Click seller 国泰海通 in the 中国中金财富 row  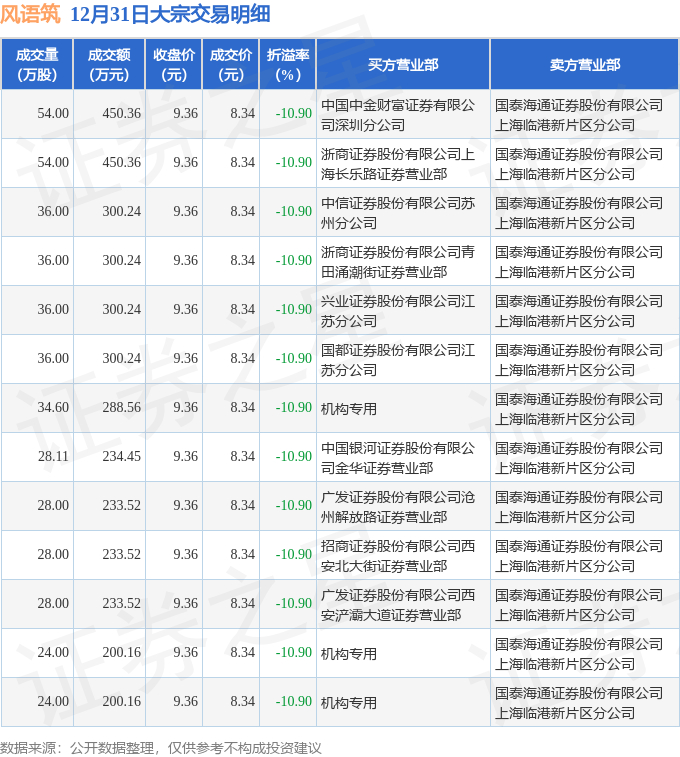click(x=579, y=115)
